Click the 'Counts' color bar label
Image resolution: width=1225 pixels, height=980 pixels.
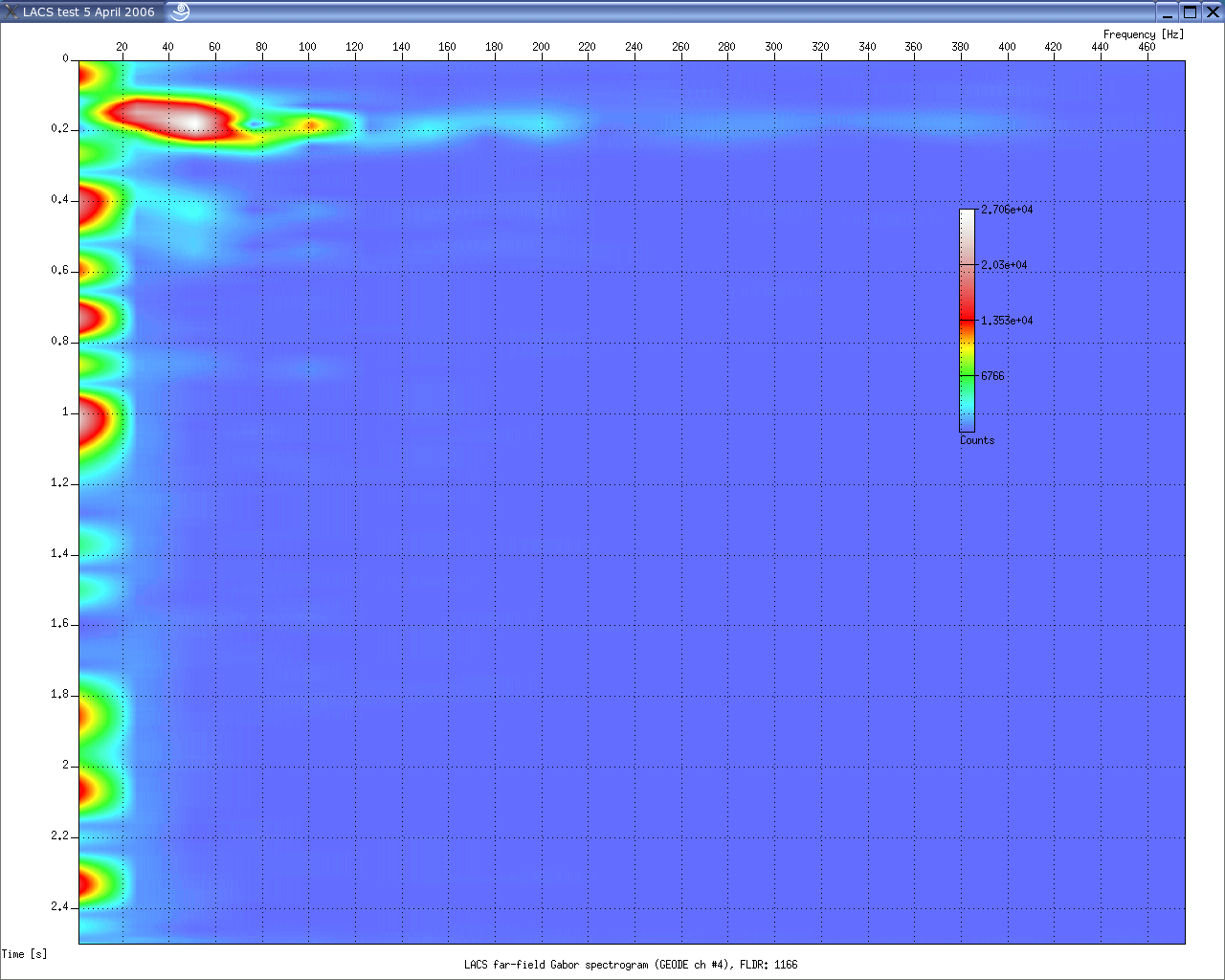point(977,440)
